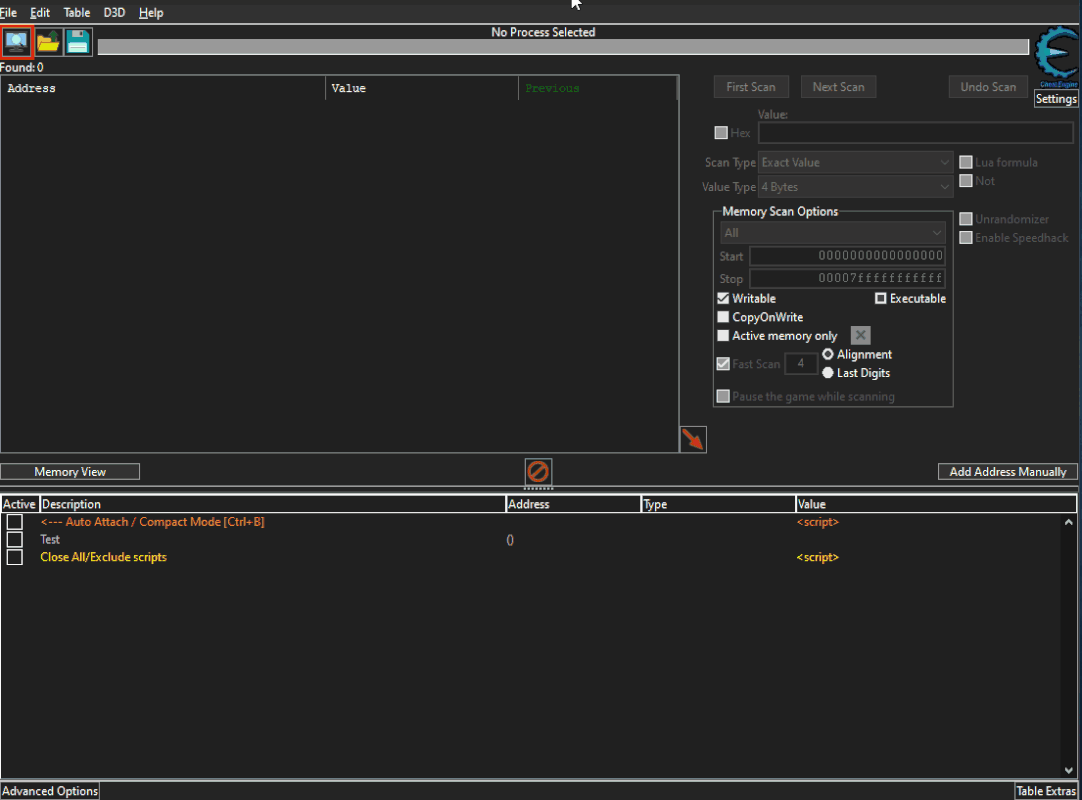The height and width of the screenshot is (800, 1082).
Task: Click the Next Scan button
Action: pos(838,87)
